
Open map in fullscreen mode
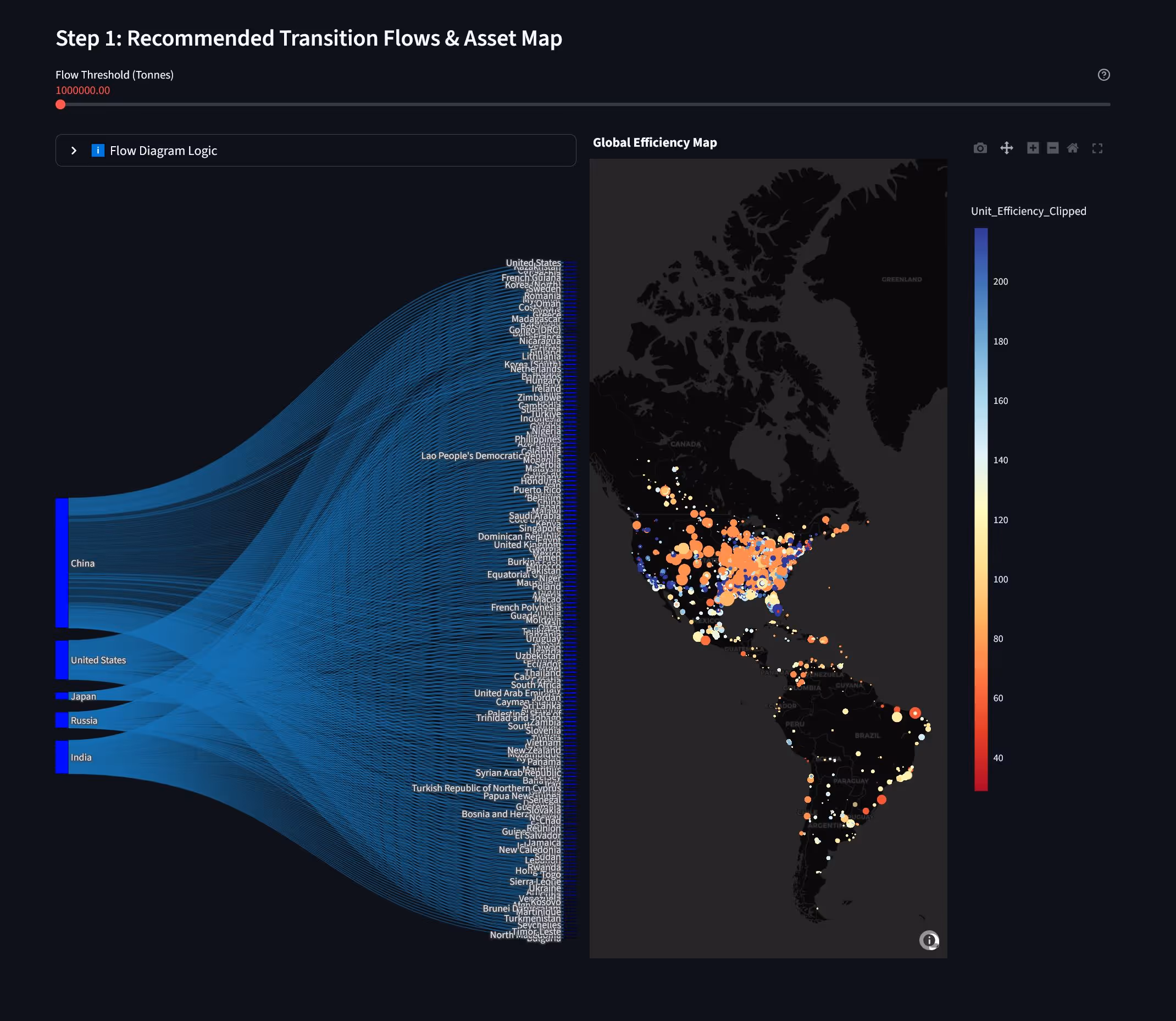click(1097, 148)
